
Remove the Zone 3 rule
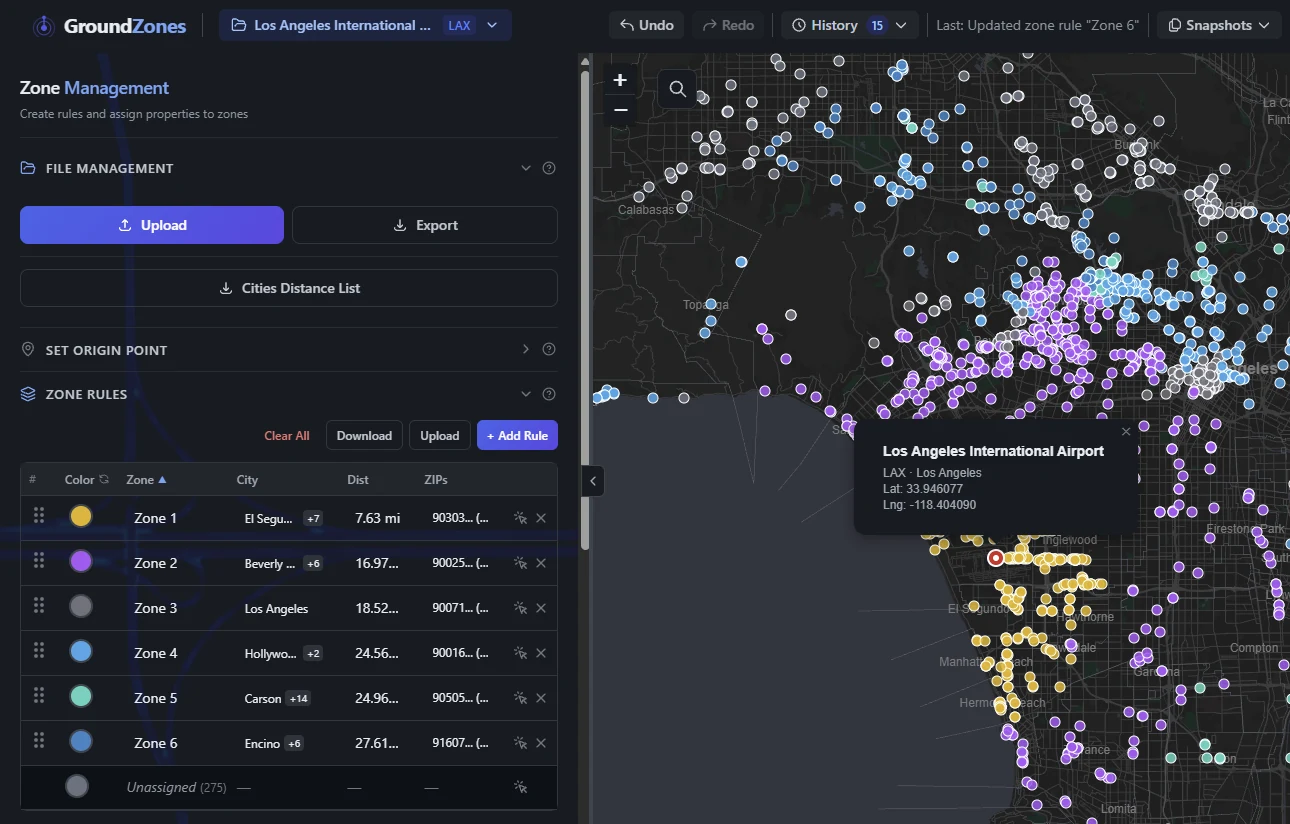click(x=541, y=608)
